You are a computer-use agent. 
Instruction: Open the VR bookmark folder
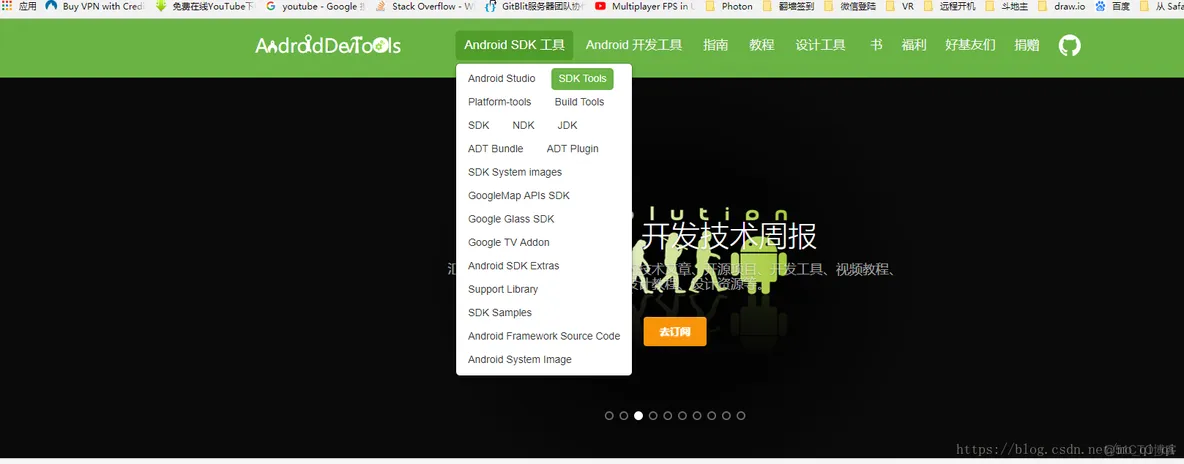(900, 6)
